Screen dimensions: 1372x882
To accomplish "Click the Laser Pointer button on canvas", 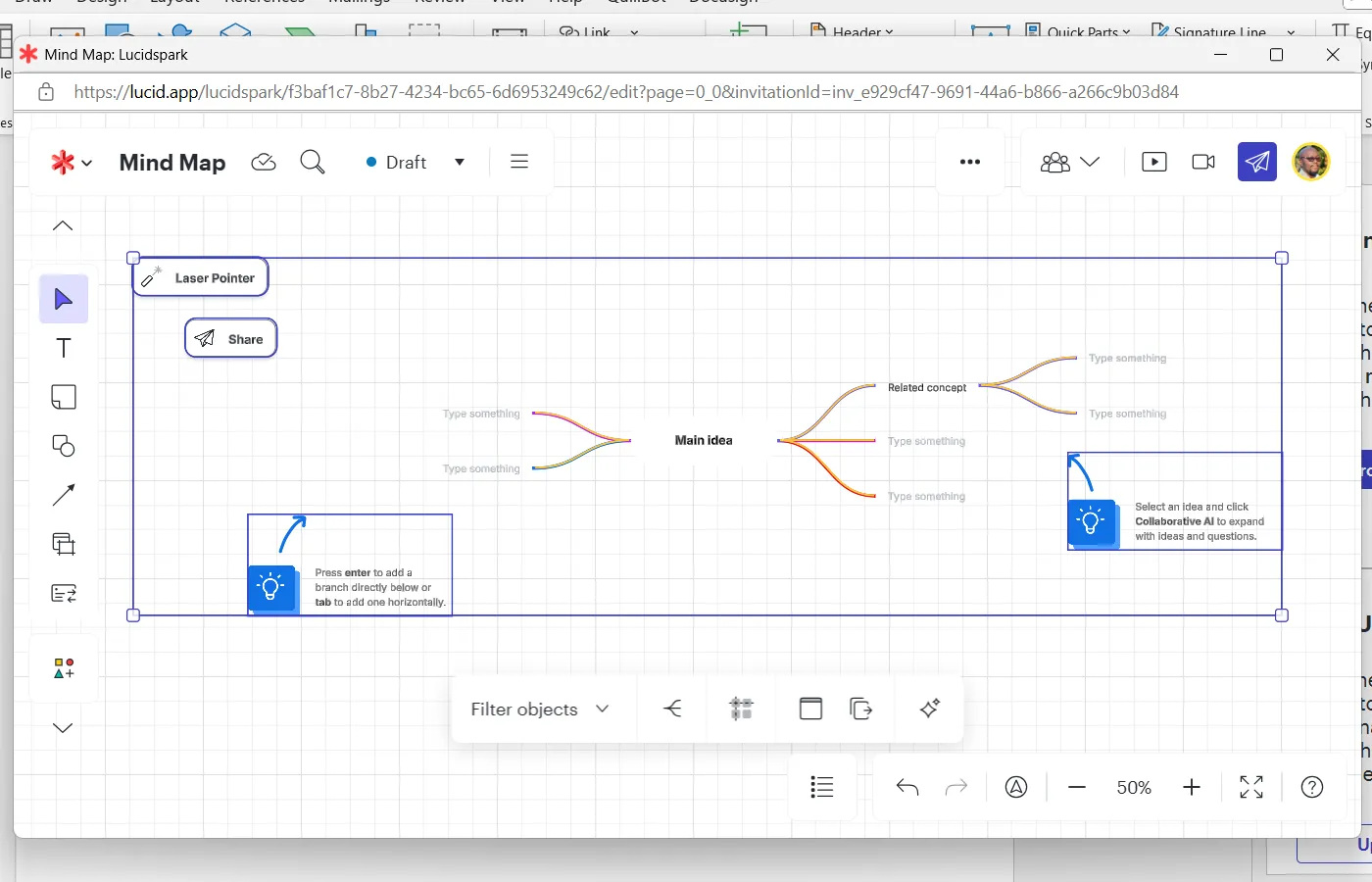I will (201, 278).
